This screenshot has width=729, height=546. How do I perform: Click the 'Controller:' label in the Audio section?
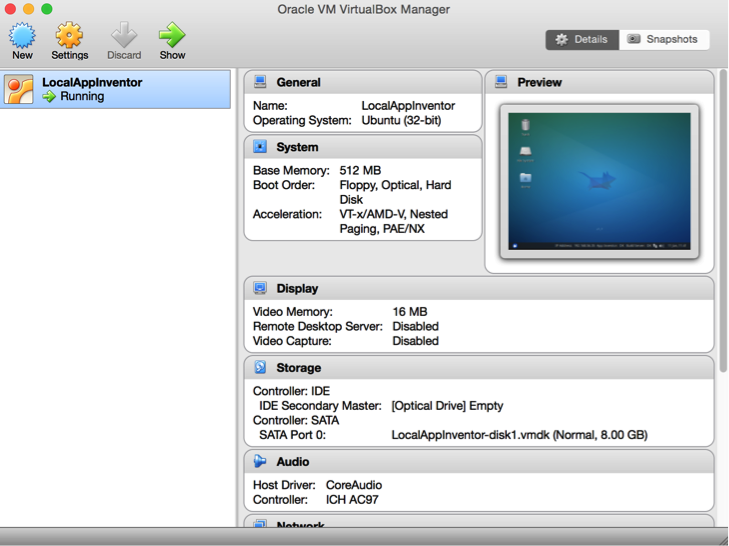coord(280,499)
